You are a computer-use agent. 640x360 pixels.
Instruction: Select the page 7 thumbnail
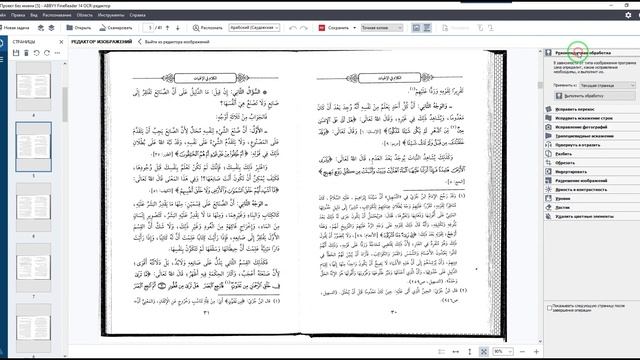[x=33, y=268]
